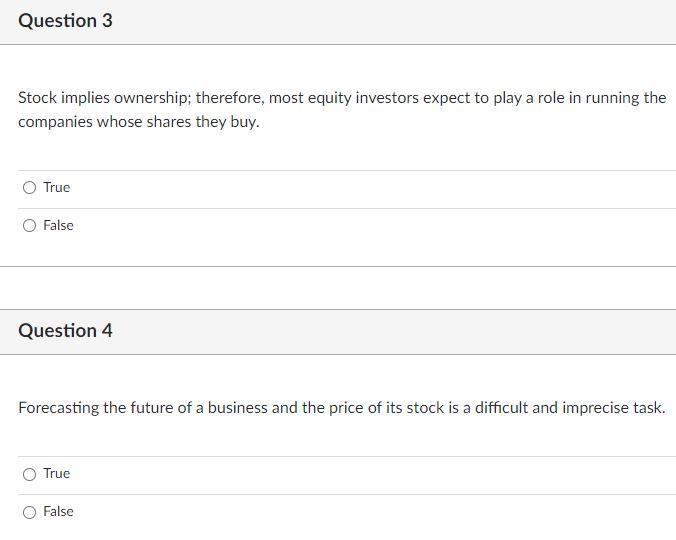Select the True radio button for Question 3
Screen dimensions: 676x540
coord(30,187)
